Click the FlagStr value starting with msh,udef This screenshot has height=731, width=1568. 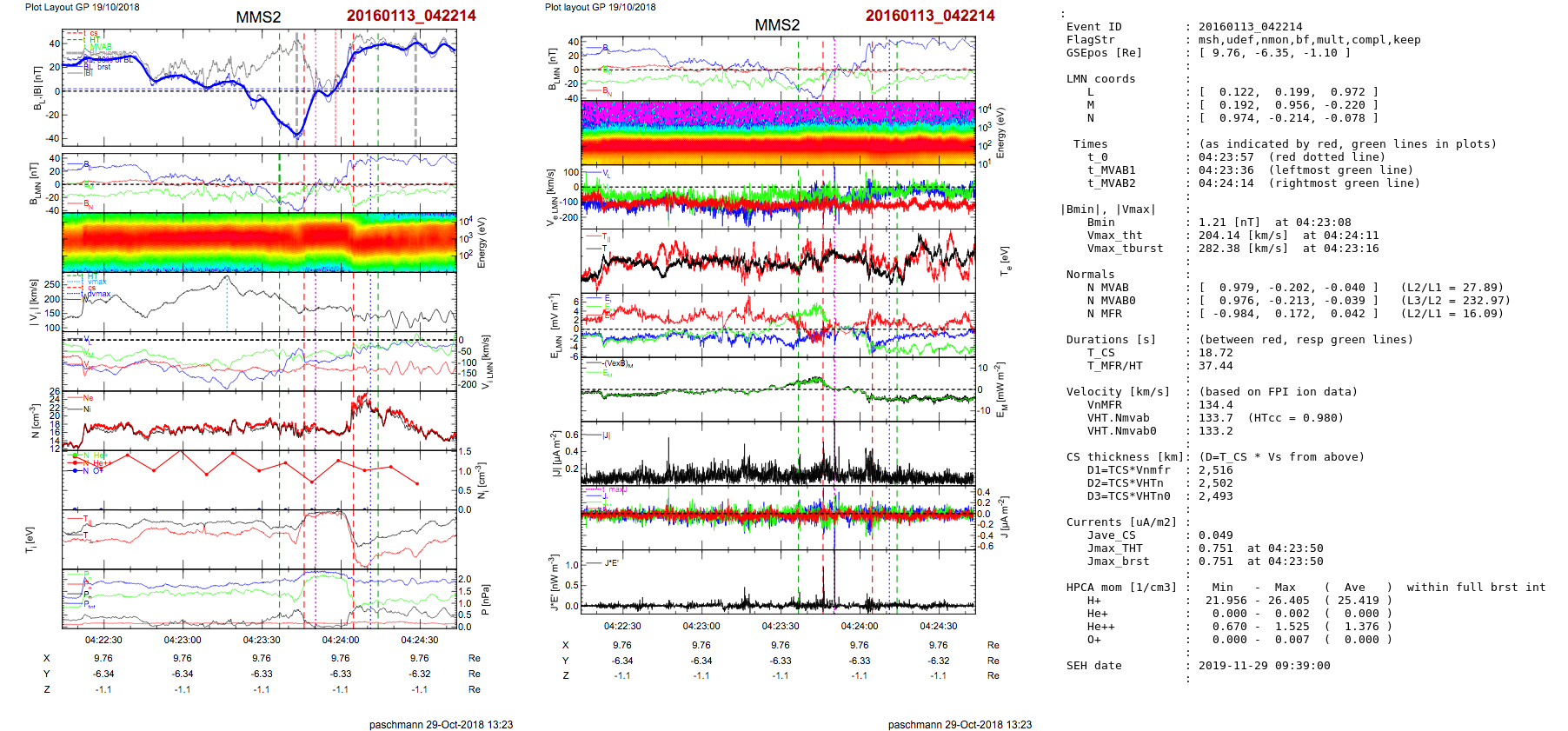pos(1309,40)
